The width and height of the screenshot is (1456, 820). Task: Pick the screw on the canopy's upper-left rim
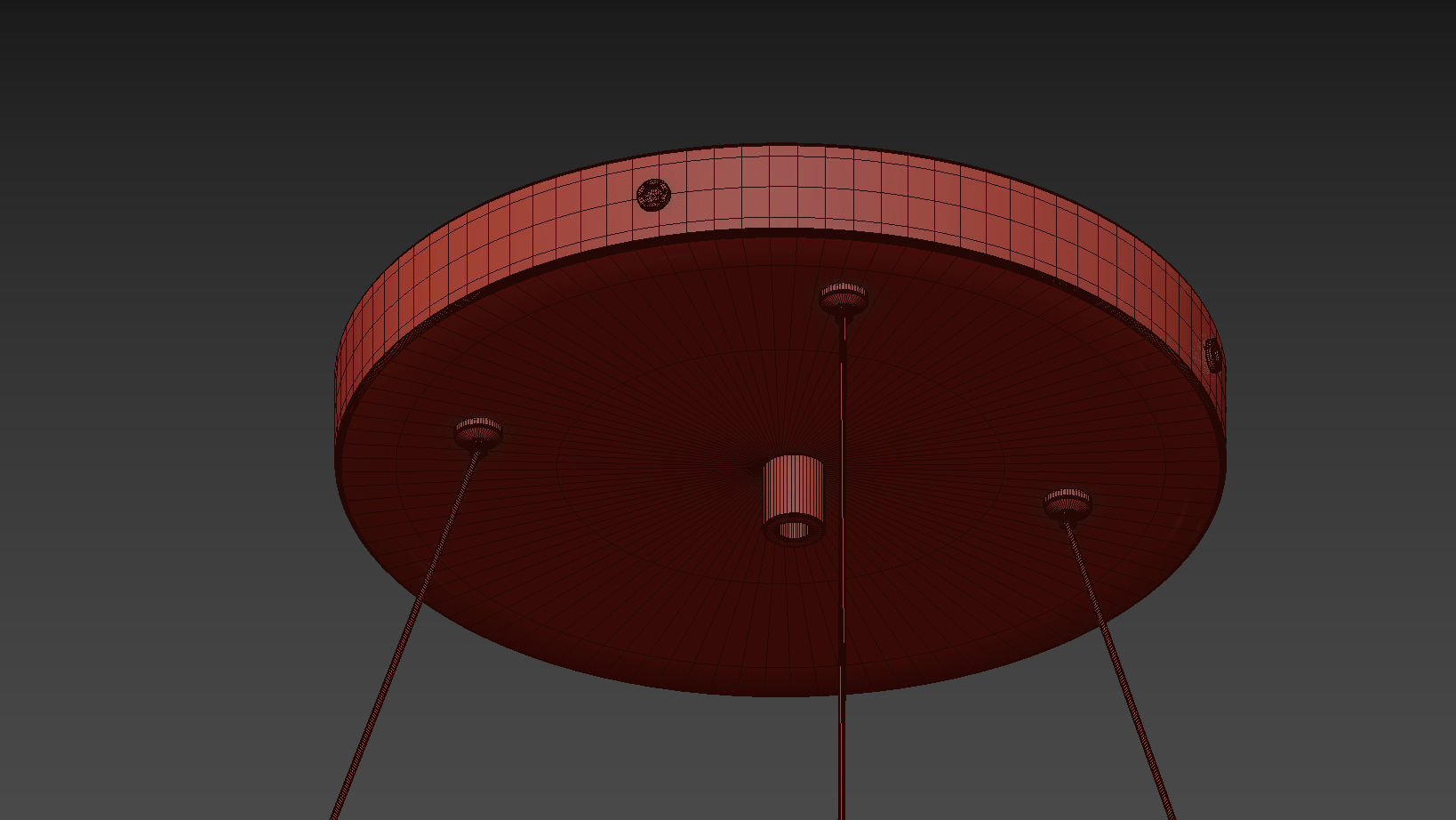click(x=653, y=195)
